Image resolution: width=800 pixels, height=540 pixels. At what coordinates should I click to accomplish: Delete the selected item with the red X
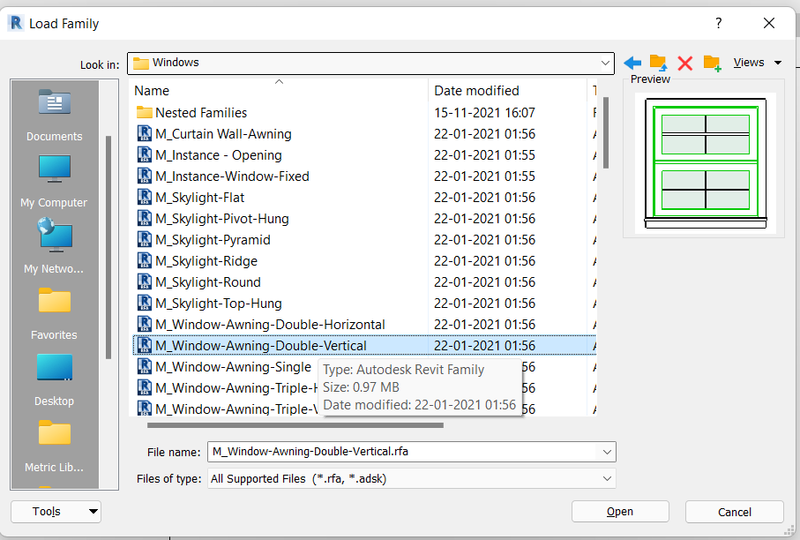(x=685, y=63)
